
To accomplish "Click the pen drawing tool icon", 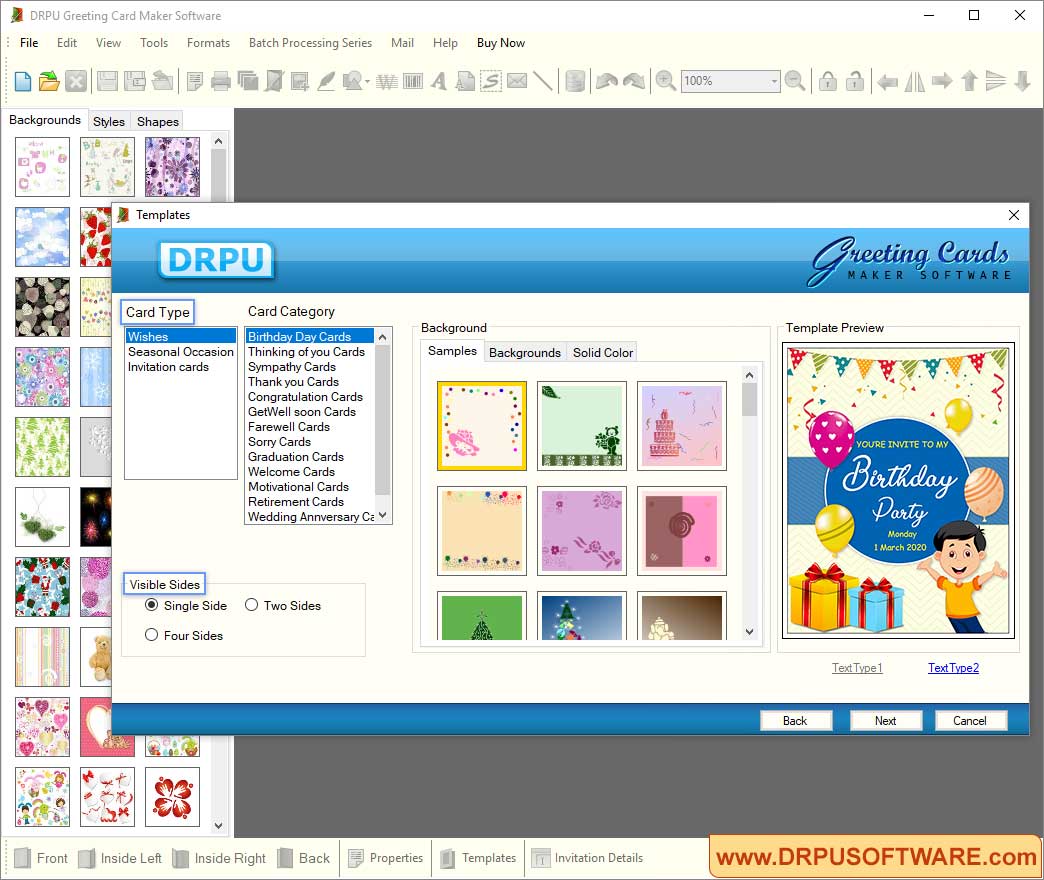I will tap(326, 81).
